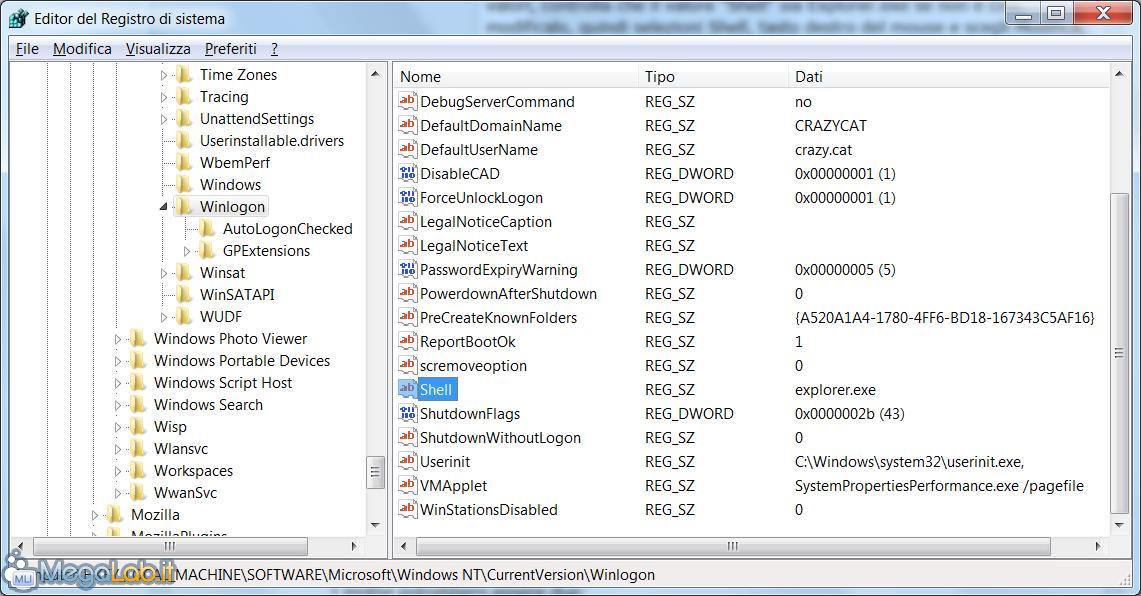Open the ? help menu
The image size is (1141, 596).
pyautogui.click(x=274, y=49)
